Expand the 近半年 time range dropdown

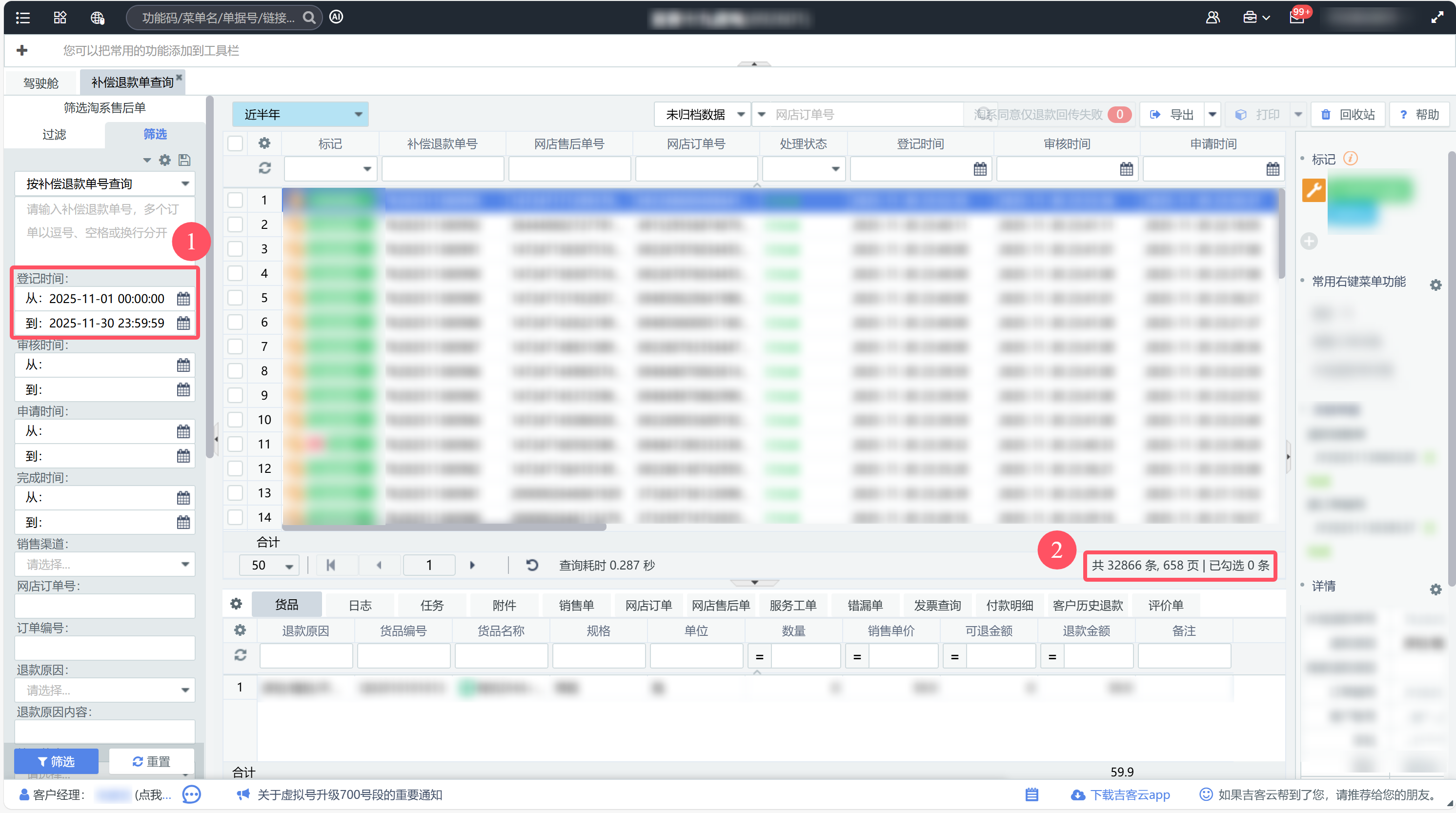point(301,114)
